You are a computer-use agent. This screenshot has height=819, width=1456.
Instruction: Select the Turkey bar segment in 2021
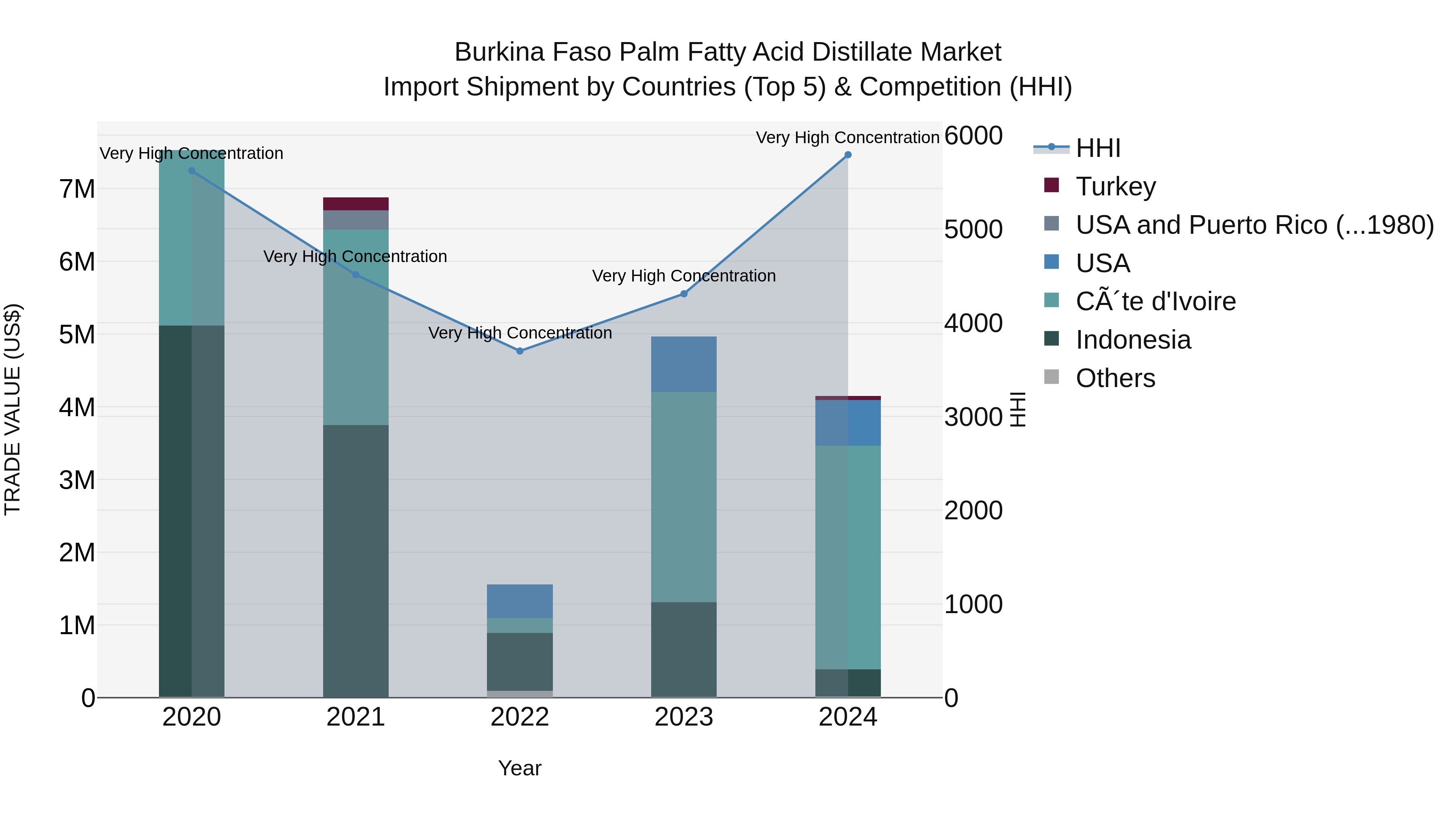pyautogui.click(x=356, y=204)
